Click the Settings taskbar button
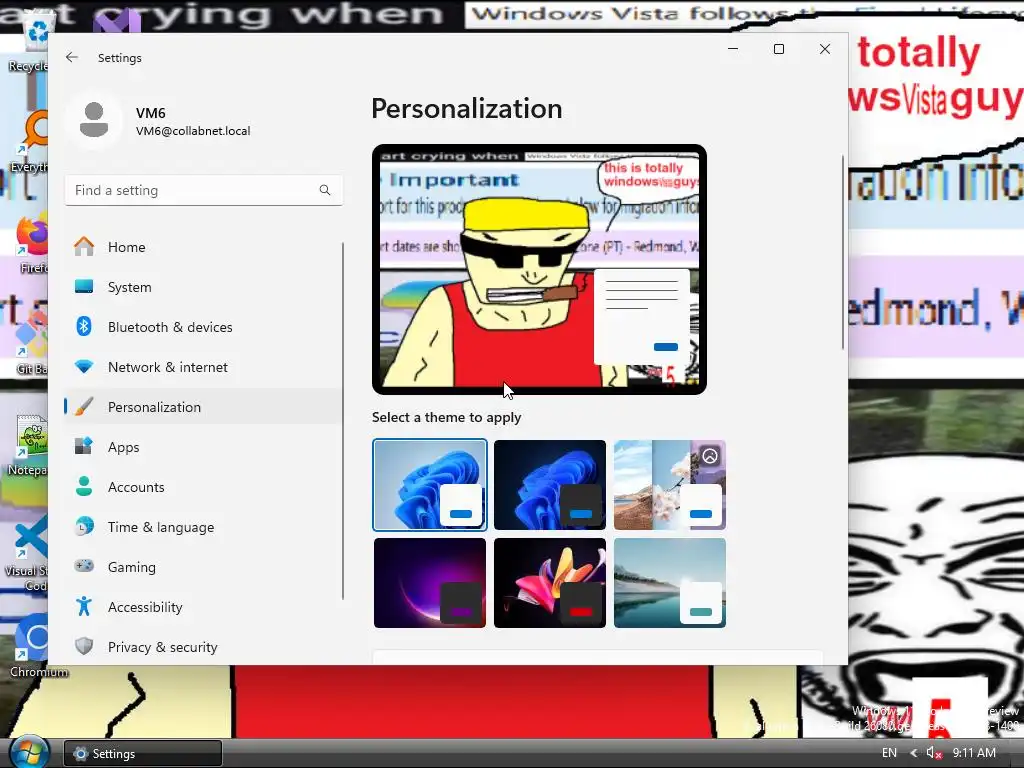The width and height of the screenshot is (1024, 768). click(142, 753)
